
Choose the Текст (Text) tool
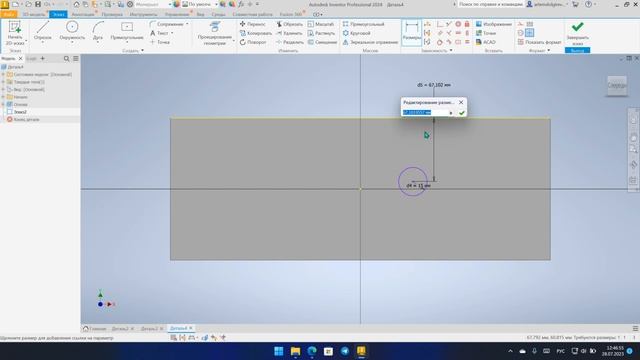(x=159, y=33)
